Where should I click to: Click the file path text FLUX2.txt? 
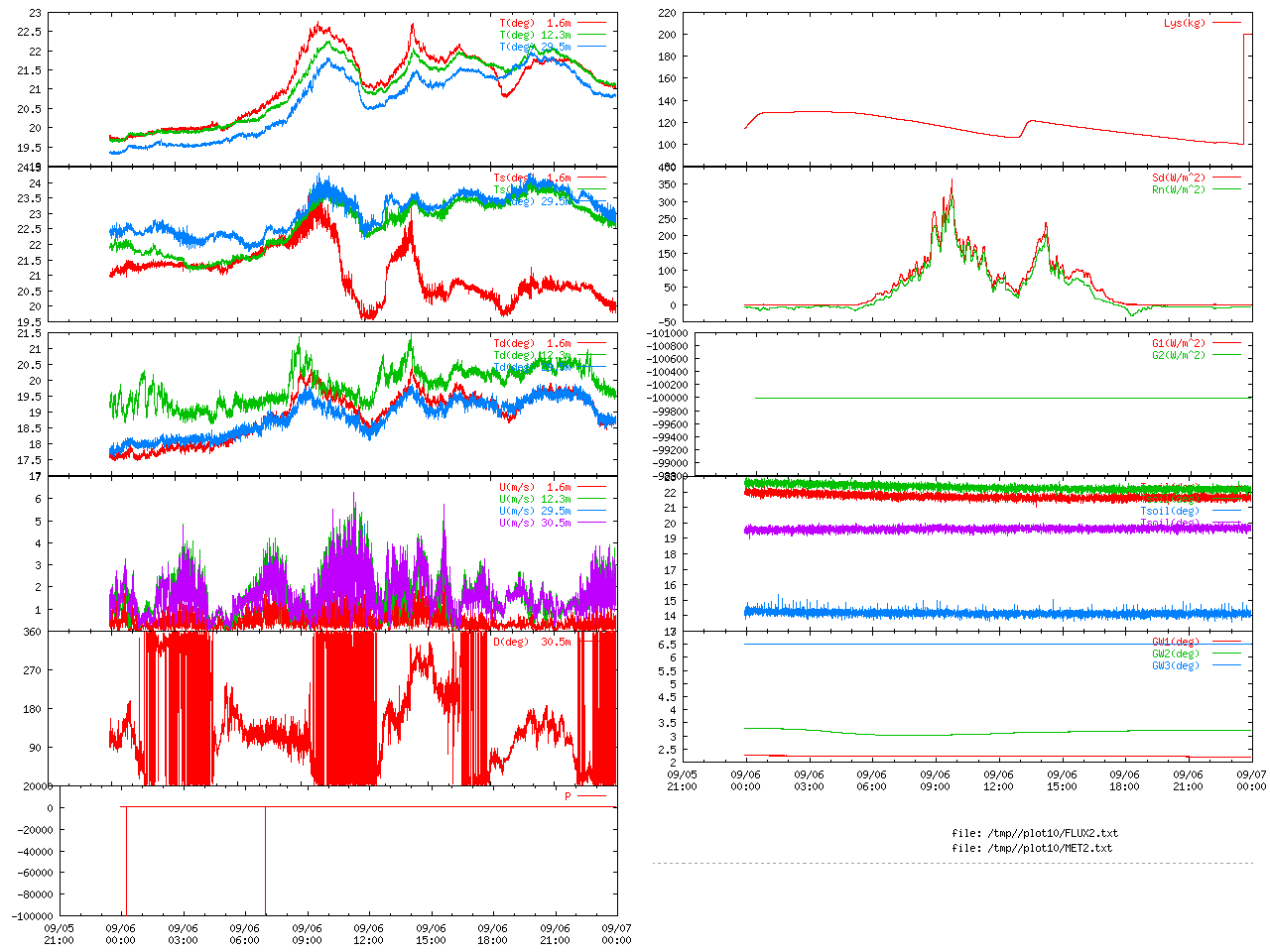tap(1035, 833)
